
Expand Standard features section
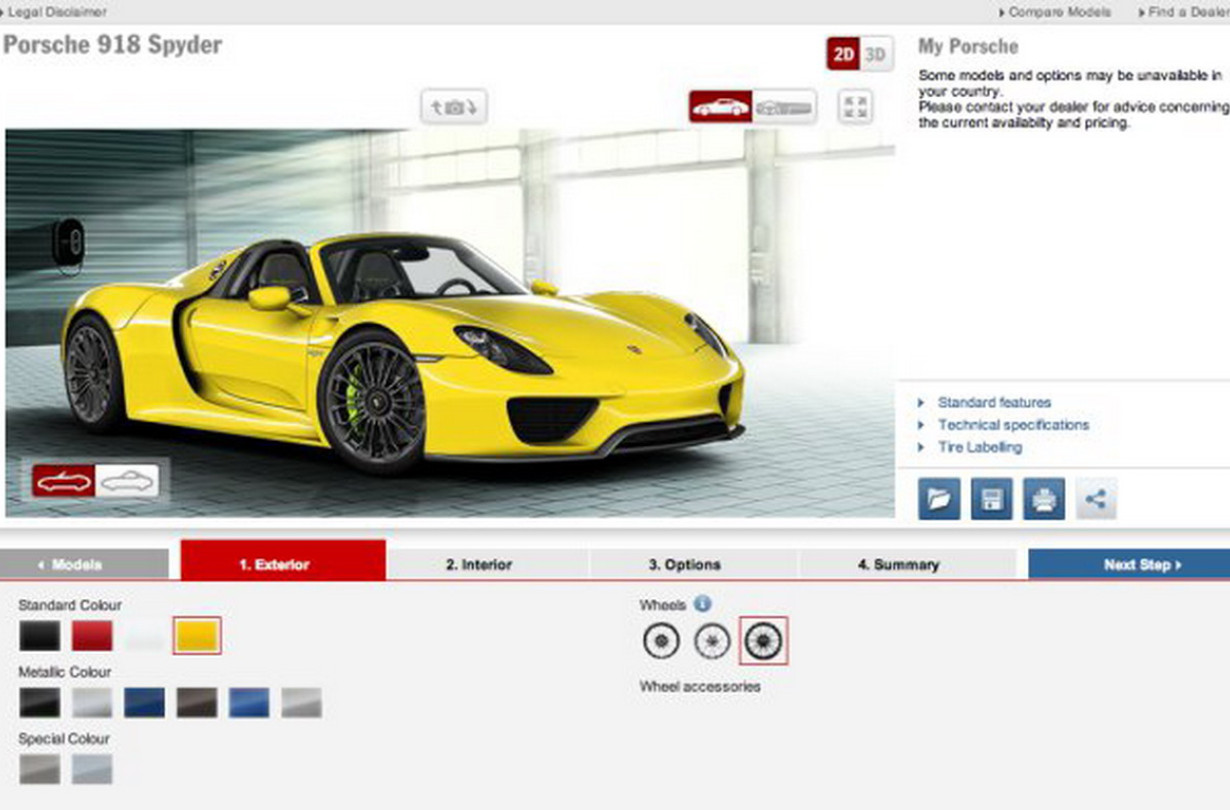[x=994, y=402]
